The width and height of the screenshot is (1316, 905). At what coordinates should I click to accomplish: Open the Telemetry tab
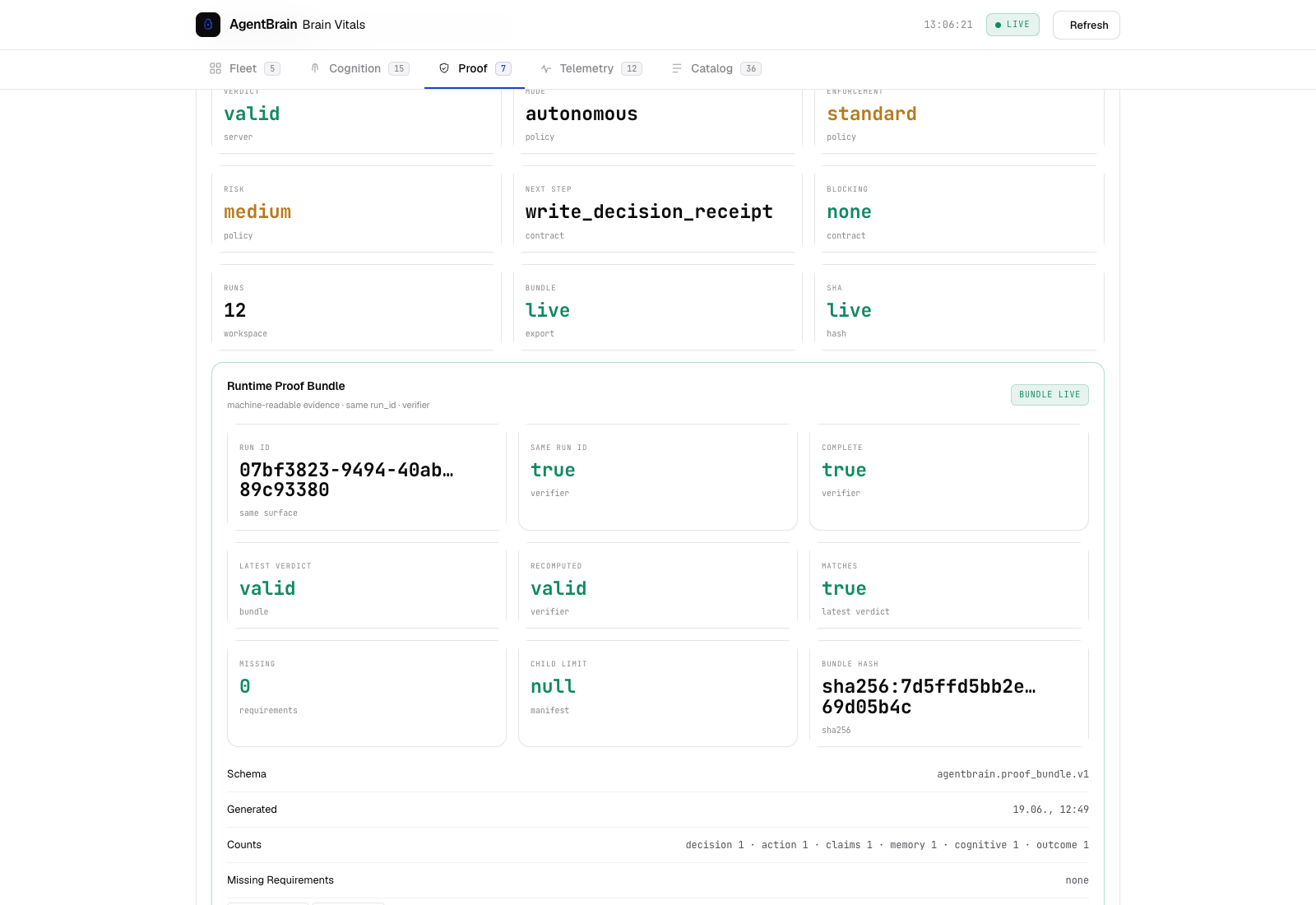click(x=591, y=68)
